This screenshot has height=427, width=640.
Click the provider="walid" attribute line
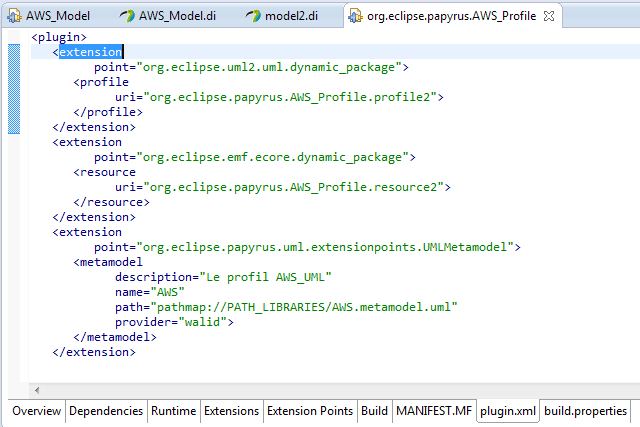174,322
